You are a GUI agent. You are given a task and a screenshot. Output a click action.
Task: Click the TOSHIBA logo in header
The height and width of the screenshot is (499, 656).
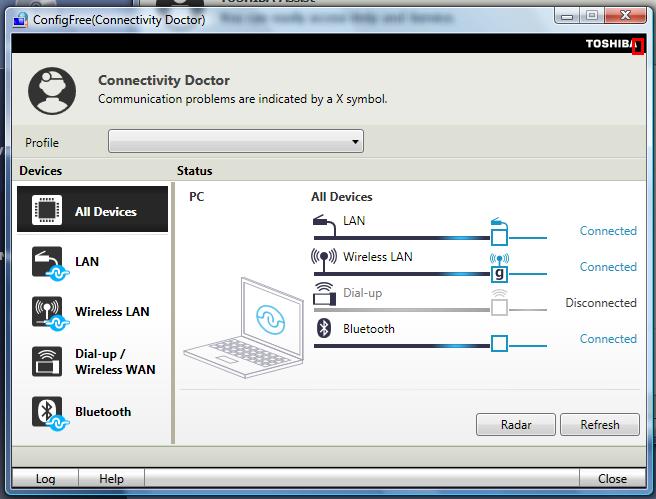coord(613,44)
